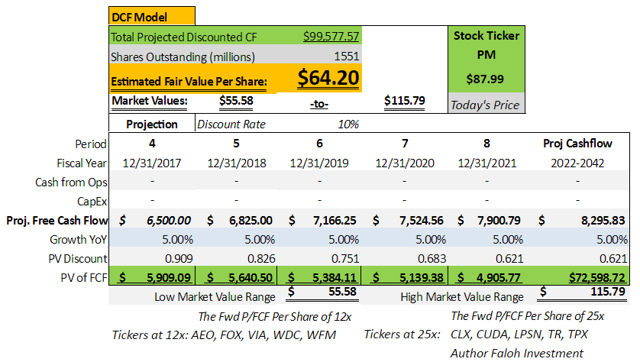Select the Discount Rate 10% cell
640x362 pixels.
click(348, 124)
